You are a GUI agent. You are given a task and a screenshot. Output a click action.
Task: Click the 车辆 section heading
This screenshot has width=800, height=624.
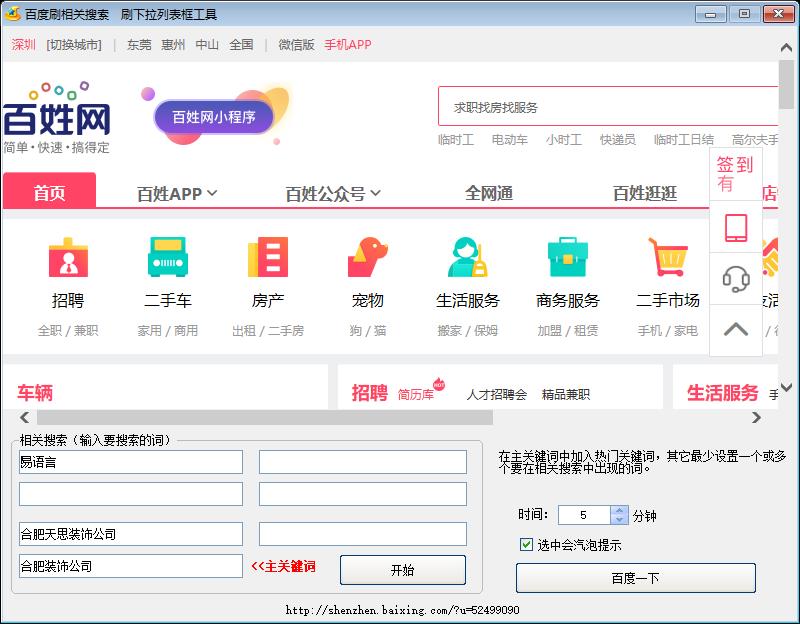click(x=35, y=392)
